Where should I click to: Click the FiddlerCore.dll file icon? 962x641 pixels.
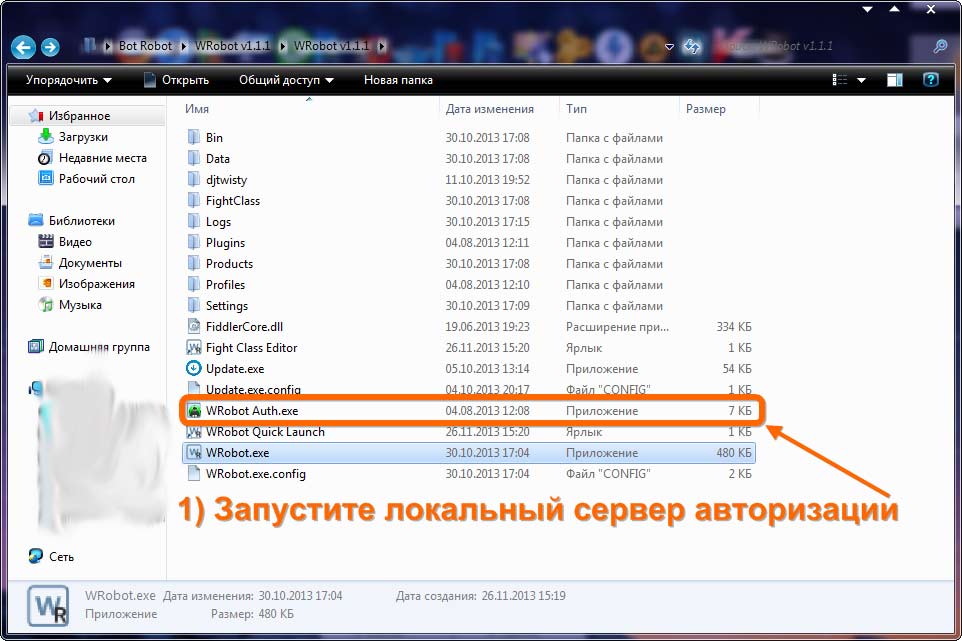click(x=194, y=326)
